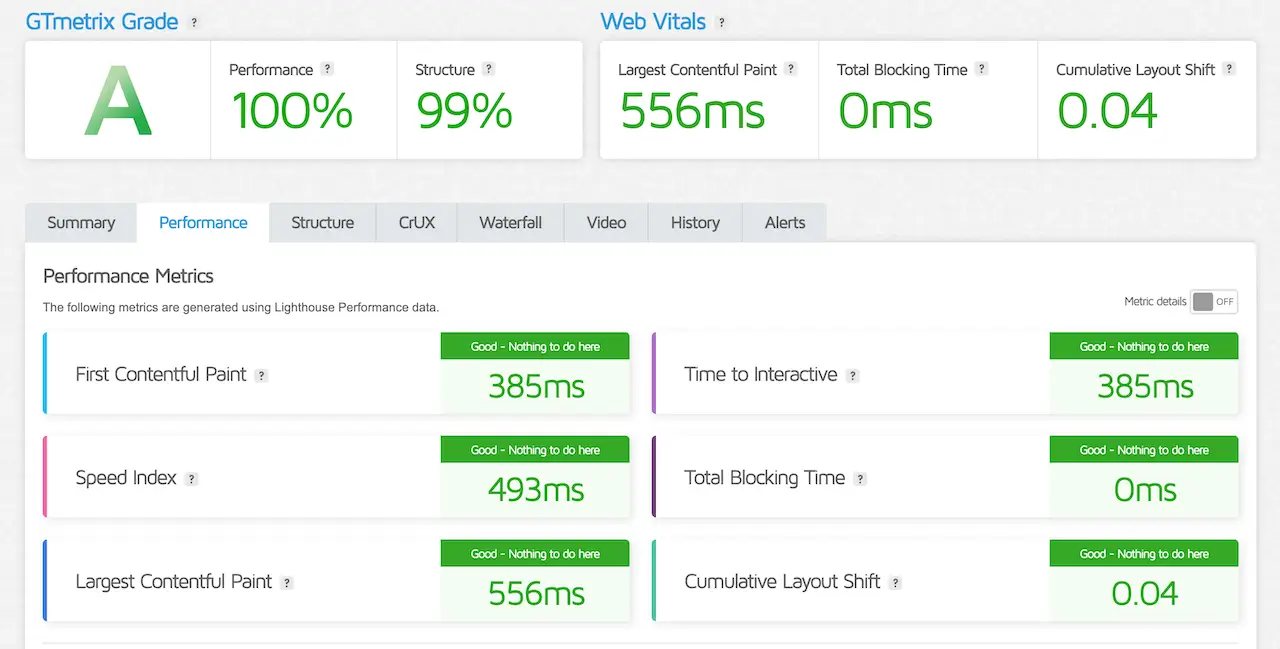This screenshot has height=649, width=1280.
Task: Open the Total Blocking Time help icon
Action: click(x=980, y=70)
